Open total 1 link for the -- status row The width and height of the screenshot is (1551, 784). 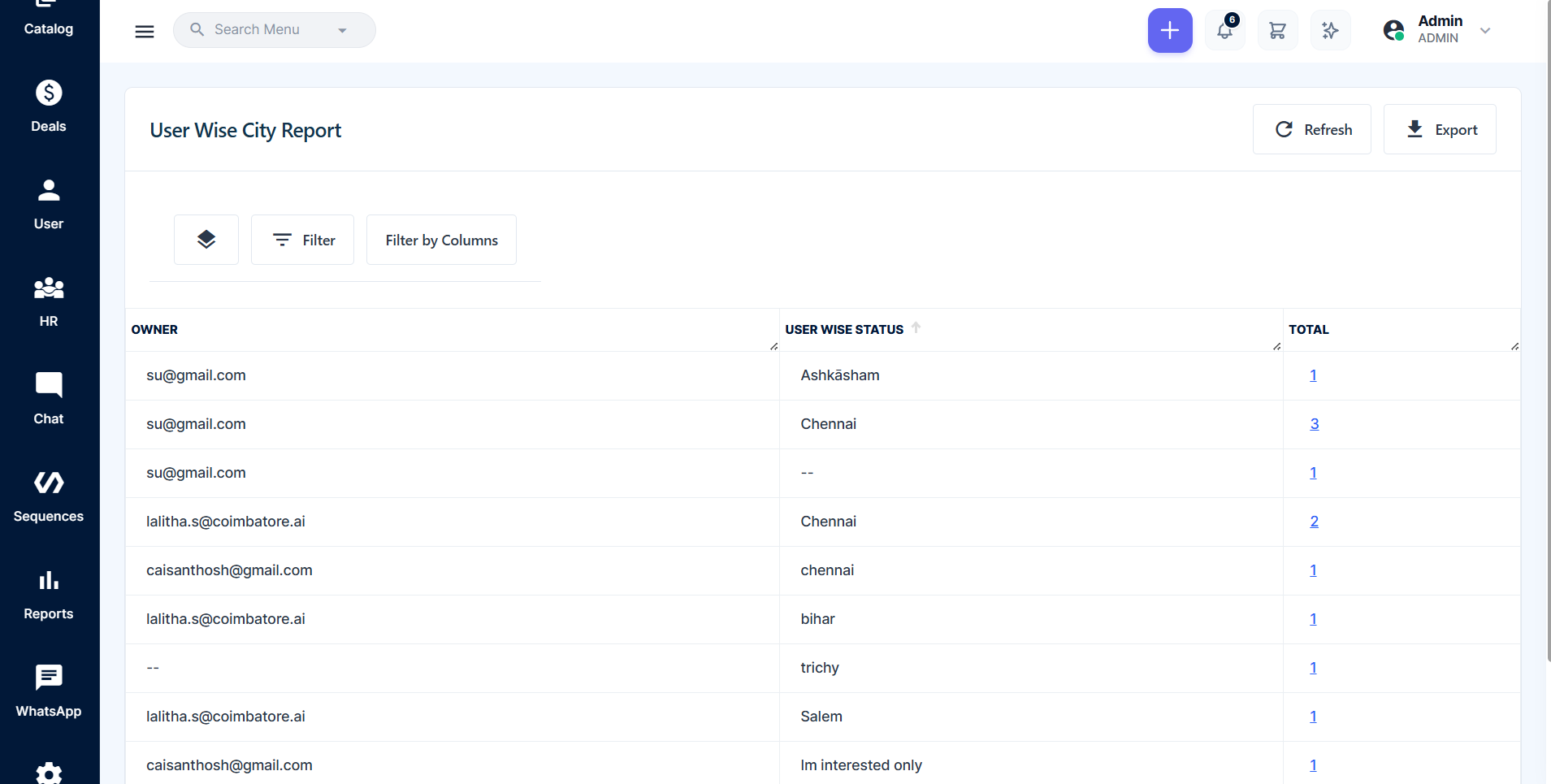(x=1313, y=473)
